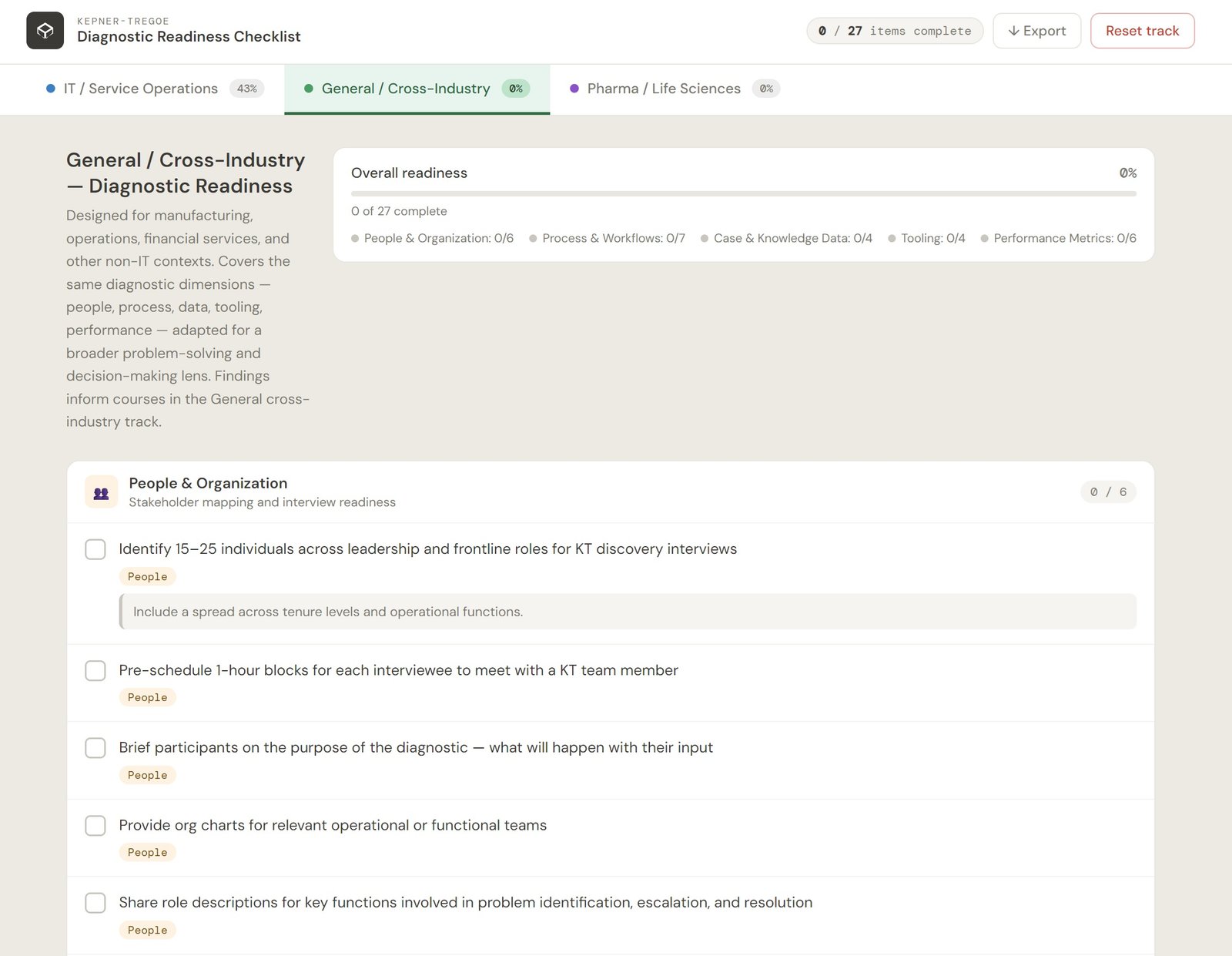The height and width of the screenshot is (956, 1232).
Task: Open the Pharma / Life Sciences tab
Action: coord(675,89)
